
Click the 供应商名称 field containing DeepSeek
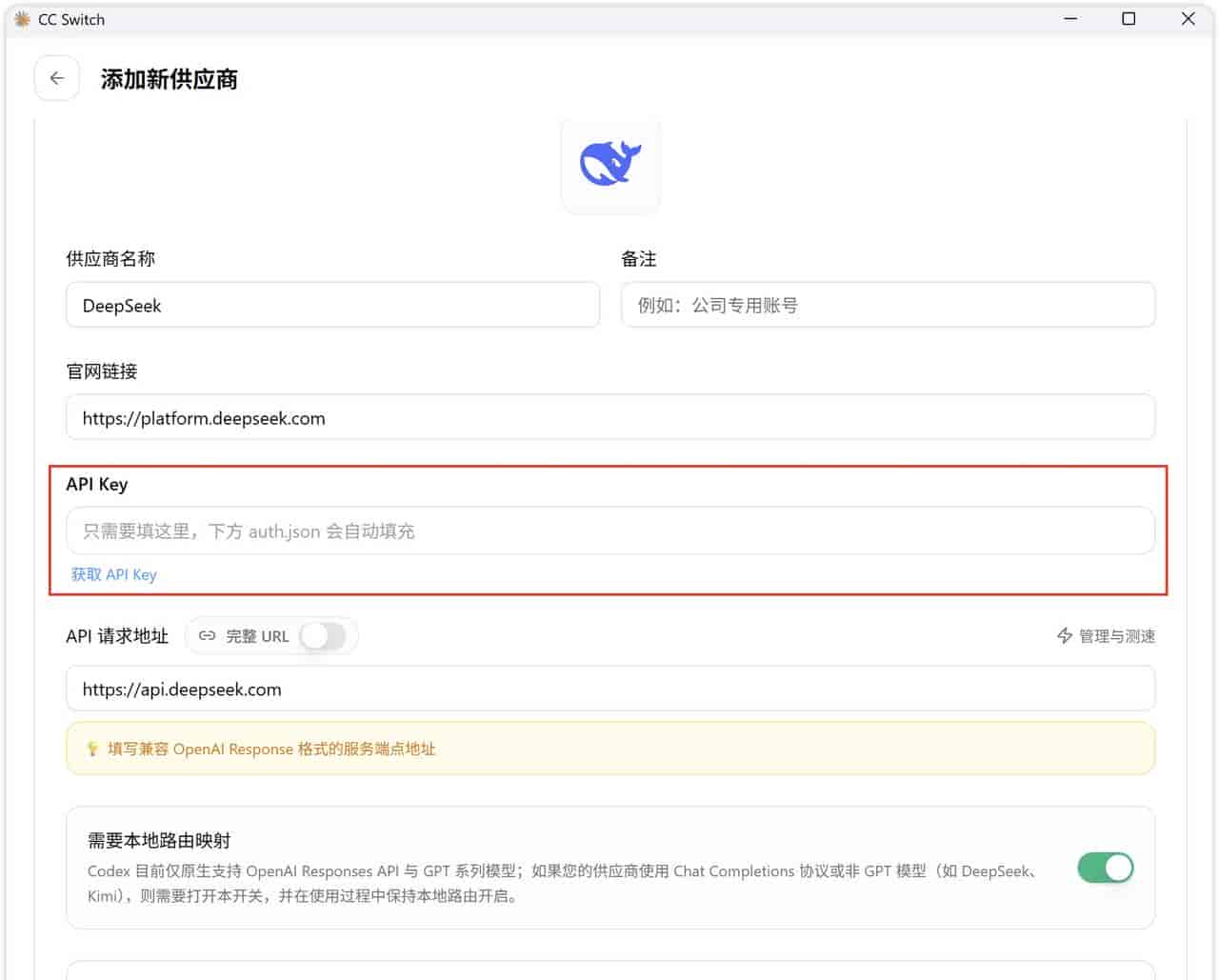[x=333, y=305]
